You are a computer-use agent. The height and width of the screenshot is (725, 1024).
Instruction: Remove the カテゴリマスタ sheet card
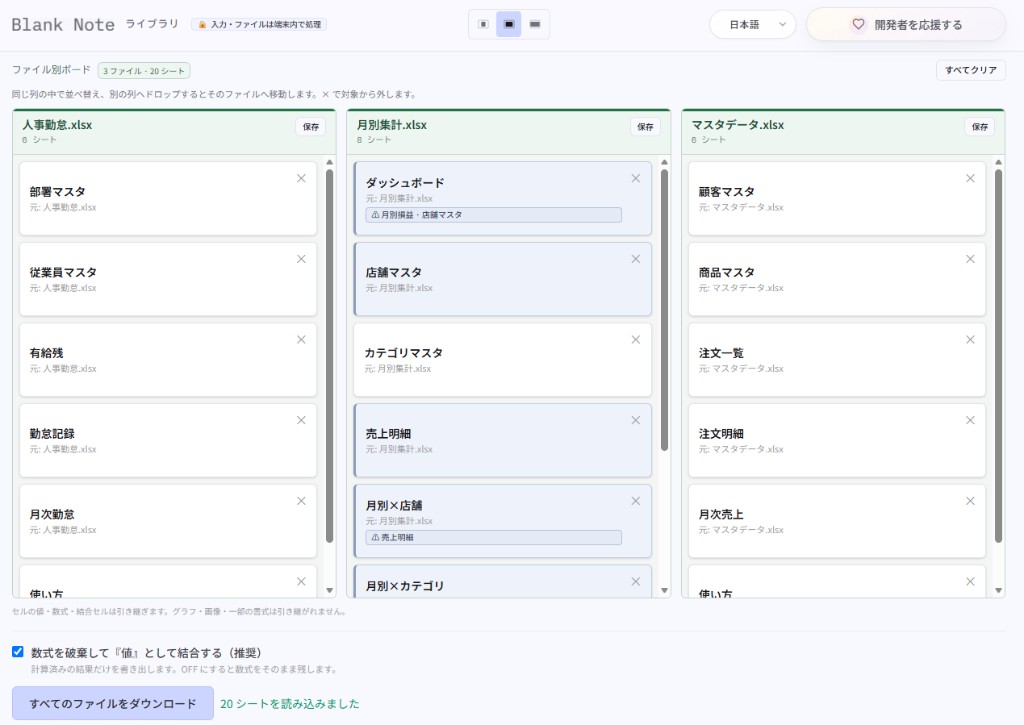635,340
